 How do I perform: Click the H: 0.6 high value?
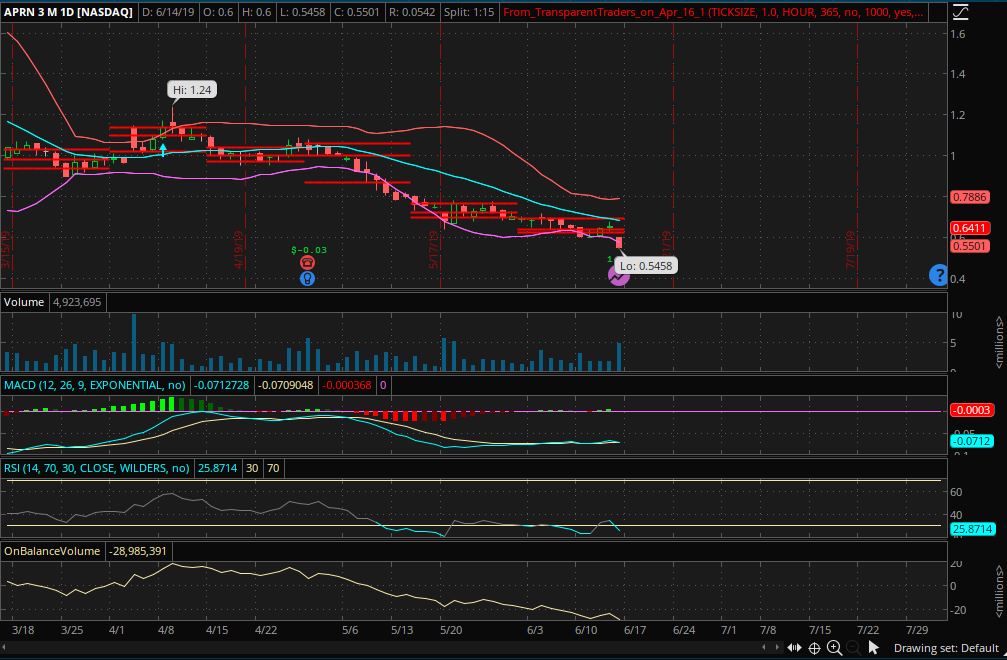click(x=257, y=12)
